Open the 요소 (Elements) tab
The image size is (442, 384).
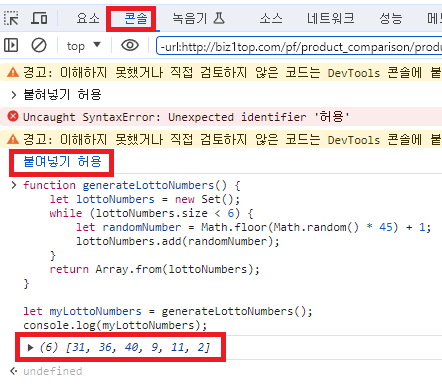point(88,18)
